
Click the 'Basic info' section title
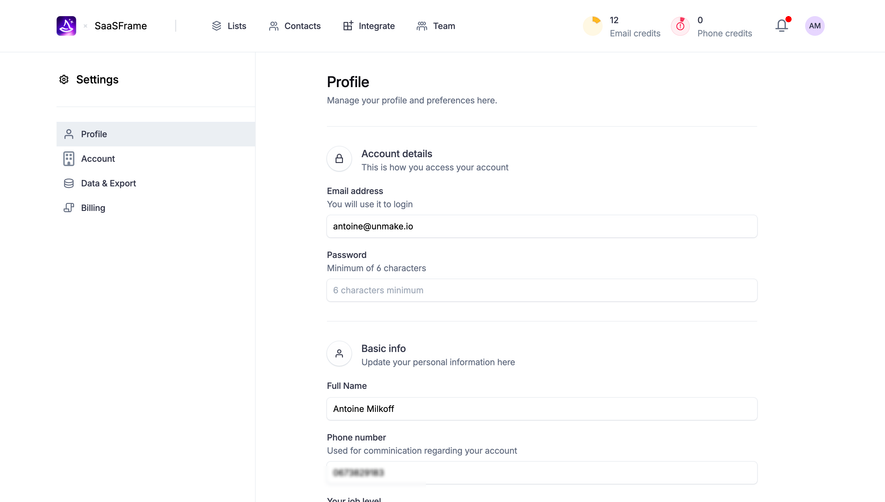point(383,348)
